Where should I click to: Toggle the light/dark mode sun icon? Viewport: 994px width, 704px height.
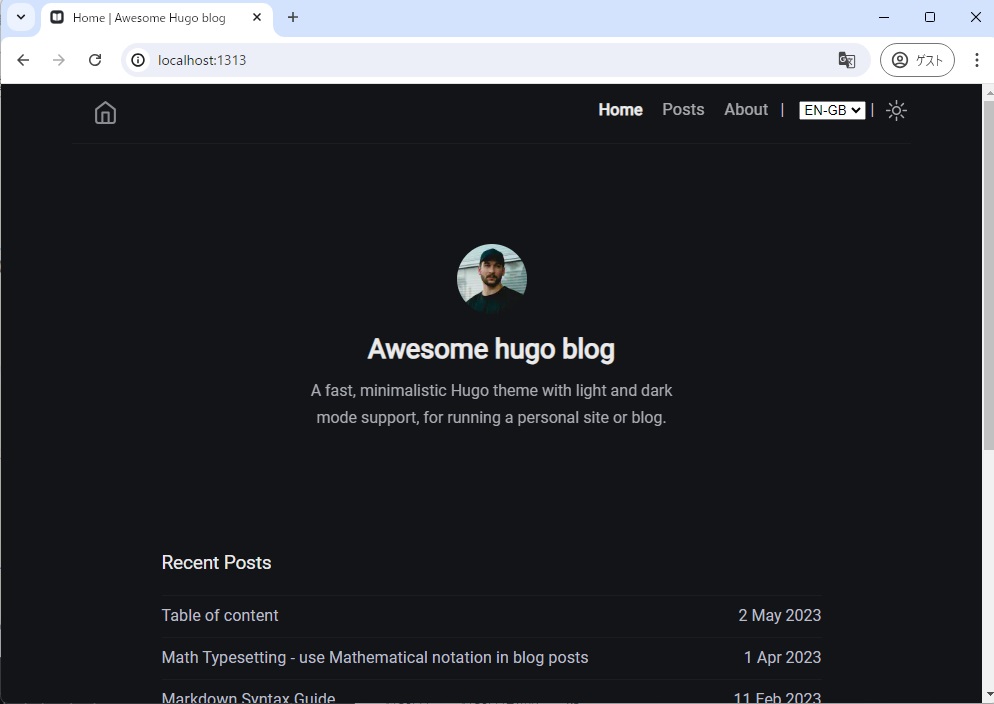point(896,110)
